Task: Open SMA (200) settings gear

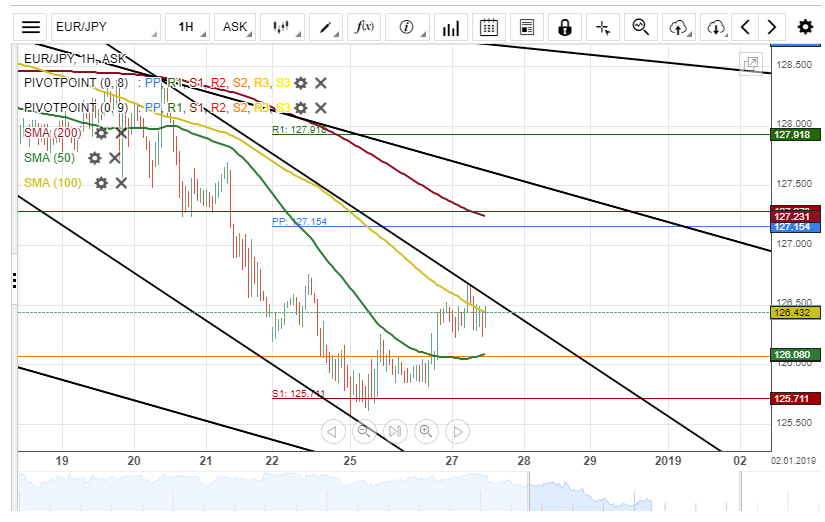Action: point(101,133)
